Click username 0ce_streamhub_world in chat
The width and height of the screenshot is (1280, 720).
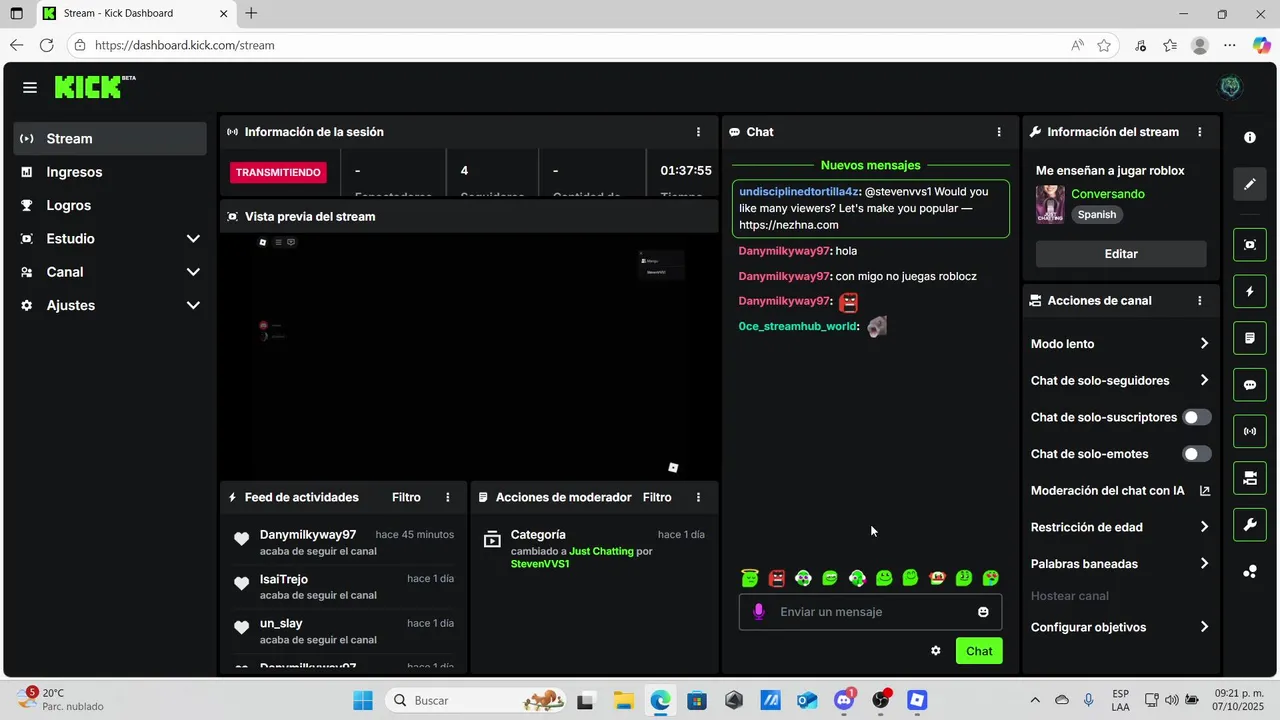tap(798, 327)
